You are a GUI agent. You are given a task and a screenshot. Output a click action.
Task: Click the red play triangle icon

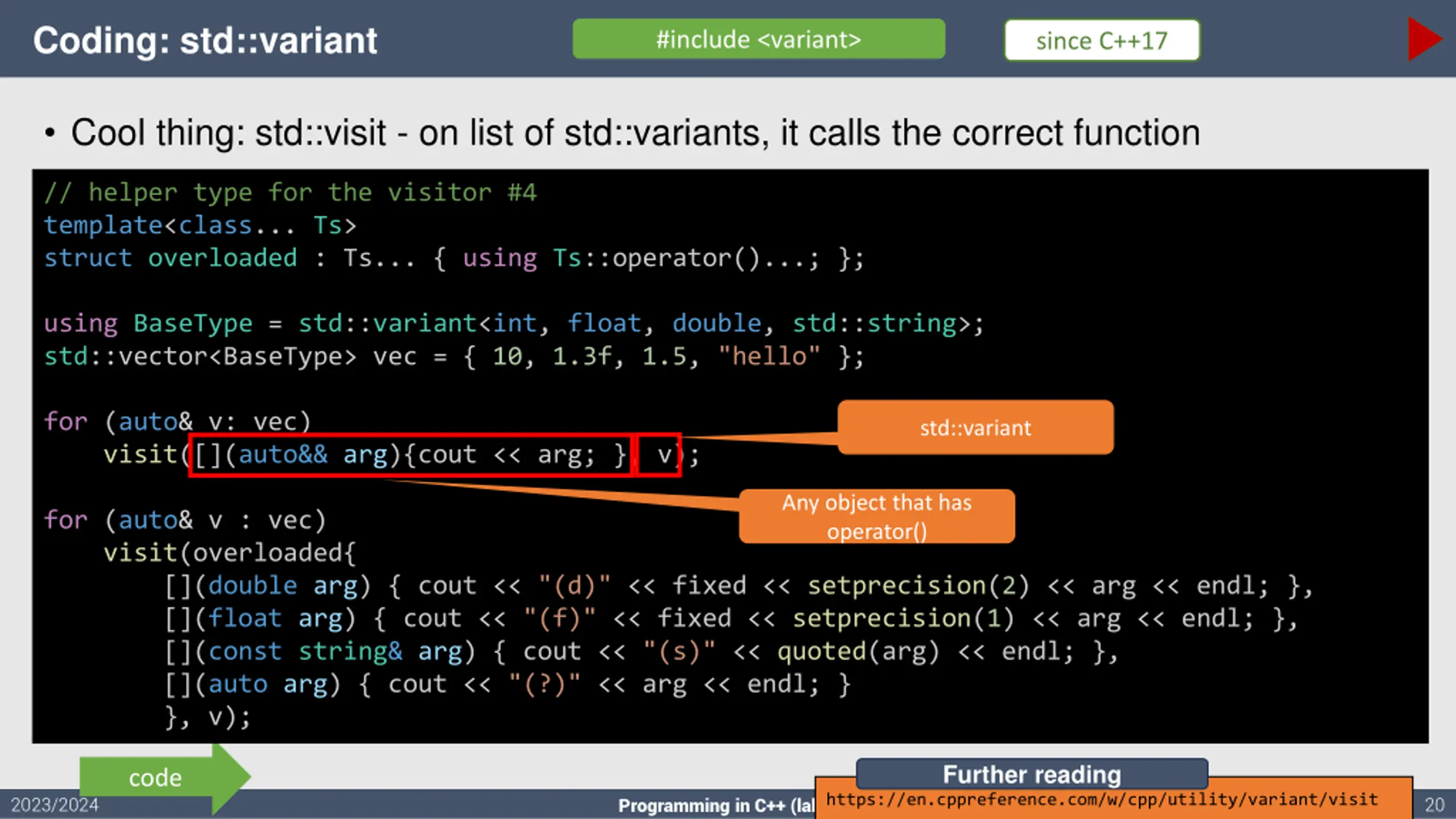1424,39
